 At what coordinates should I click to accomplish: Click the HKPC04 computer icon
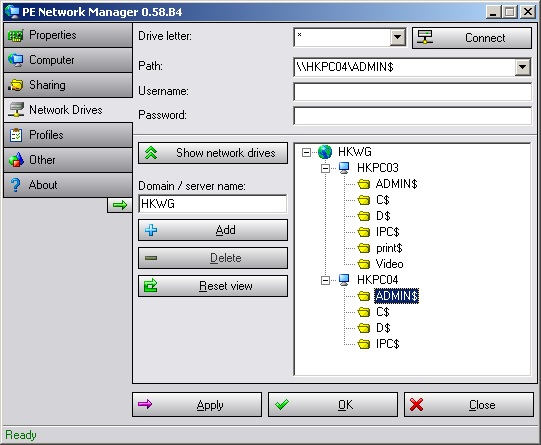pos(344,280)
